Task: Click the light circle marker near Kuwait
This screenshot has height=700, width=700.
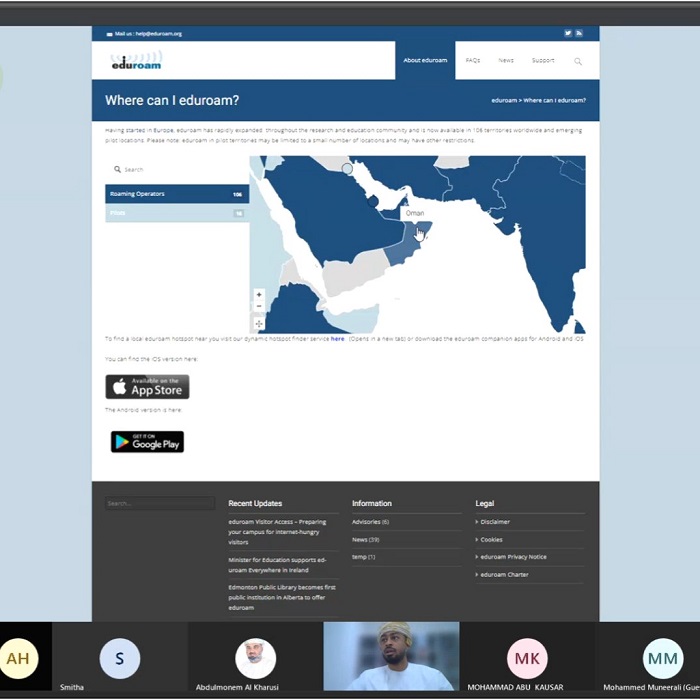Action: point(347,168)
